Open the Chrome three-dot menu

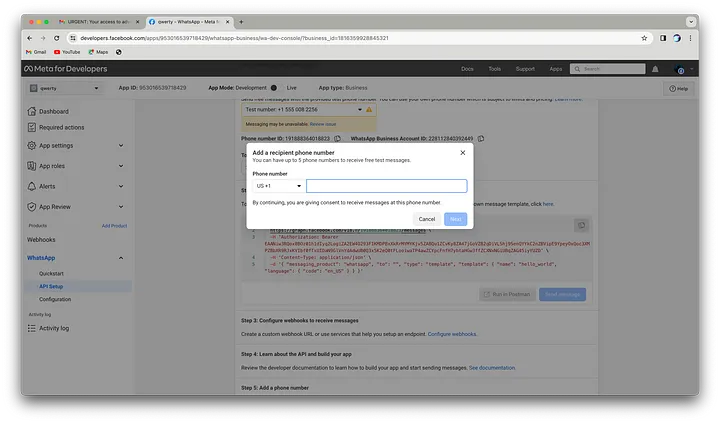[690, 38]
